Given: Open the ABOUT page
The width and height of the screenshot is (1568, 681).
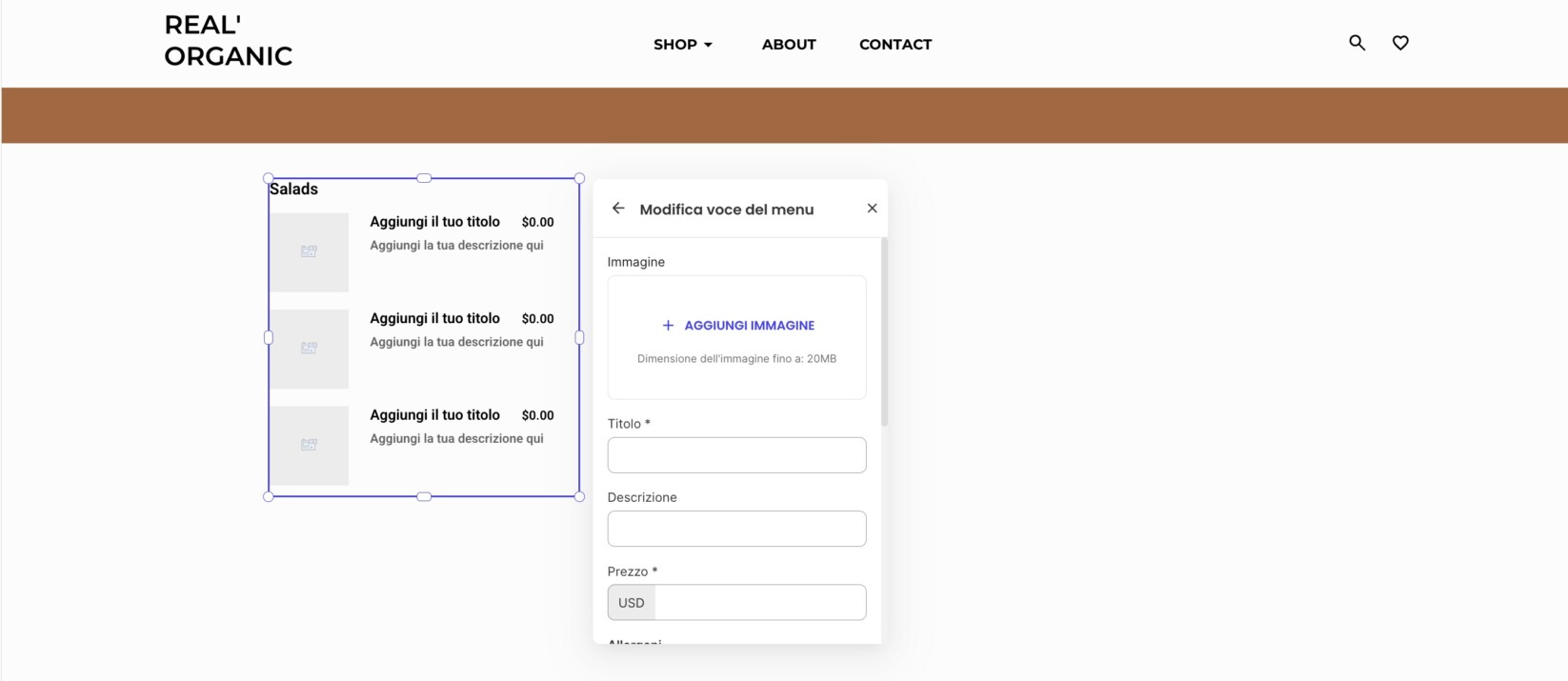Looking at the screenshot, I should (x=789, y=45).
